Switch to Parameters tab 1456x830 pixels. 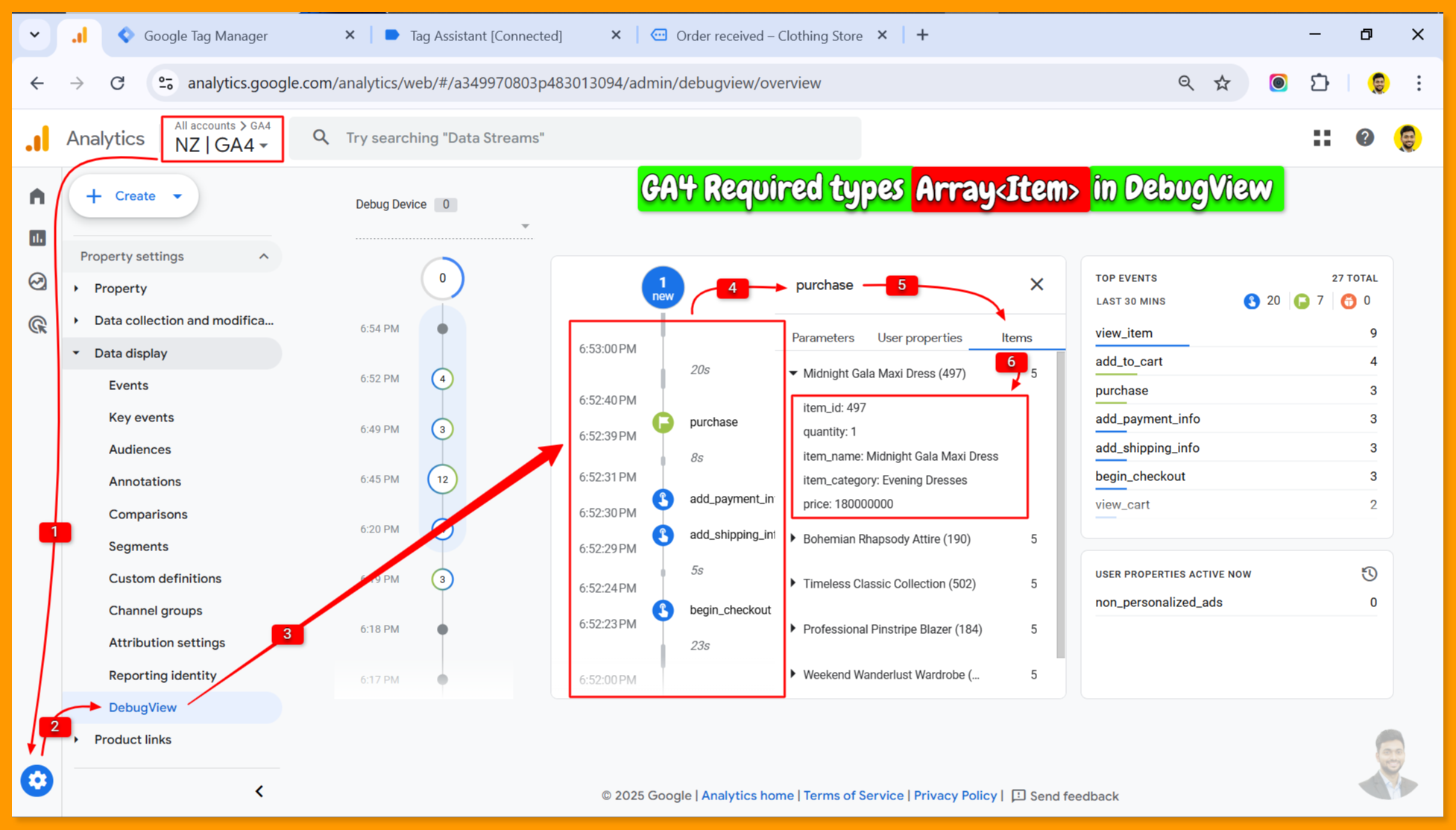click(x=822, y=338)
